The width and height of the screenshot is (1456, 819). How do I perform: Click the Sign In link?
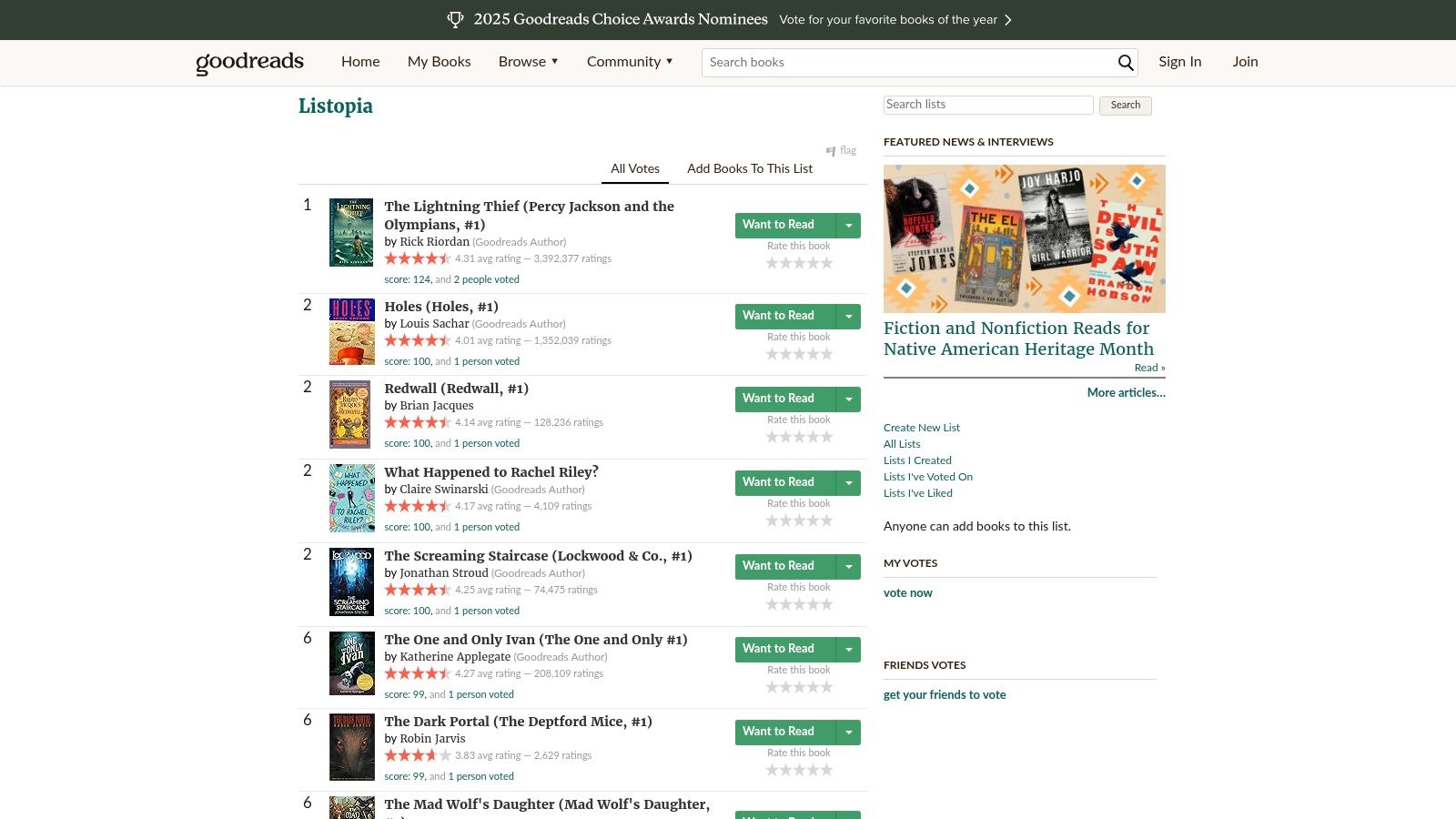[1179, 62]
